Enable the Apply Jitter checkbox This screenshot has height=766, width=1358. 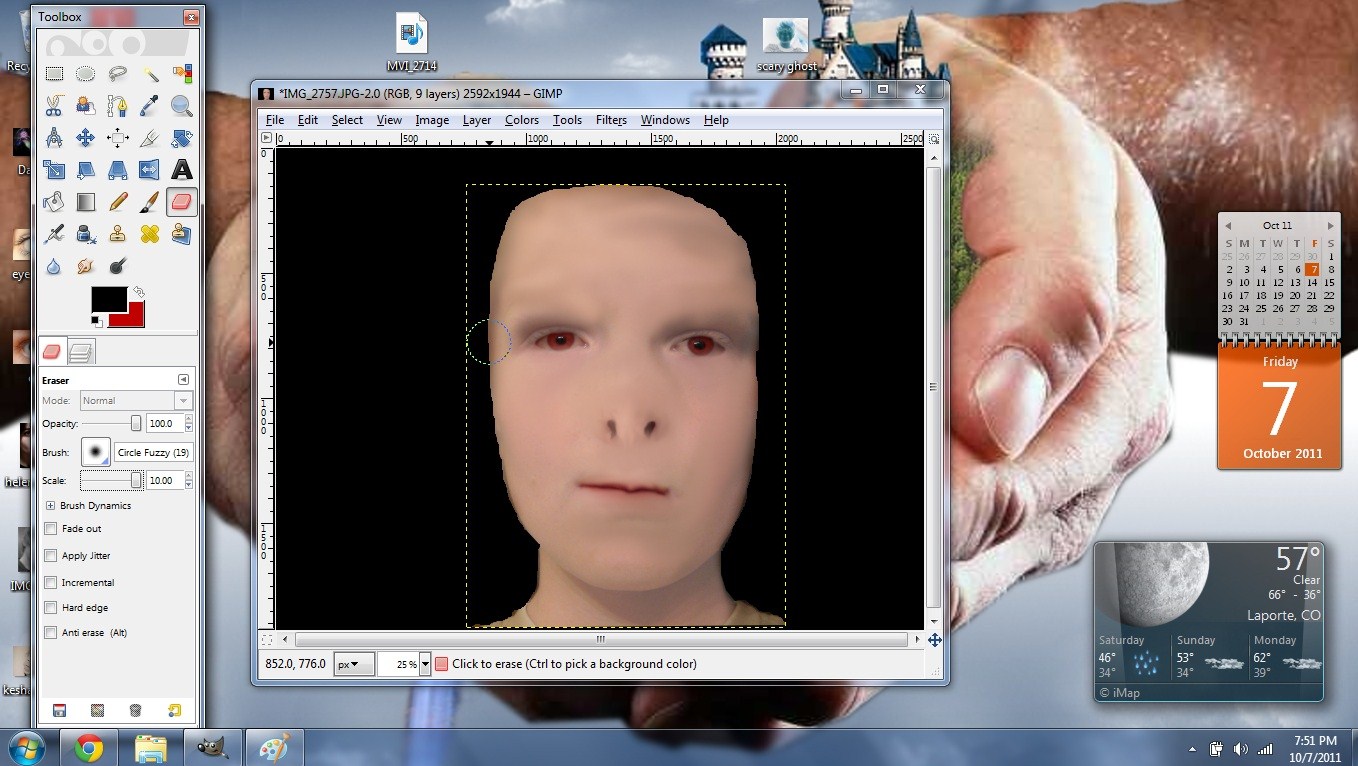[51, 556]
